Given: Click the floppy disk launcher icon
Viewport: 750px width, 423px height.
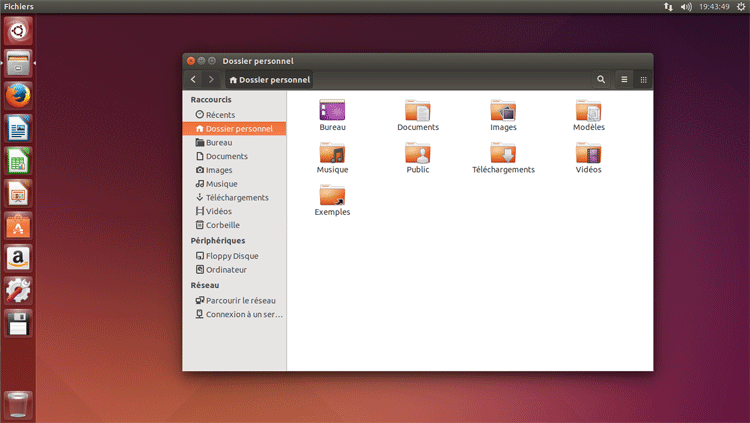Looking at the screenshot, I should 18,323.
